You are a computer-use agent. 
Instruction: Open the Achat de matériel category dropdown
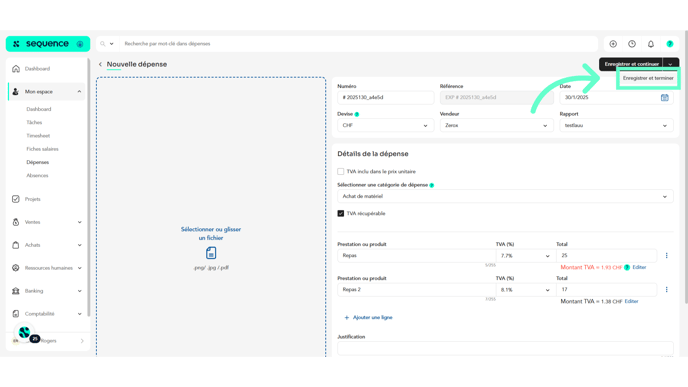(505, 197)
